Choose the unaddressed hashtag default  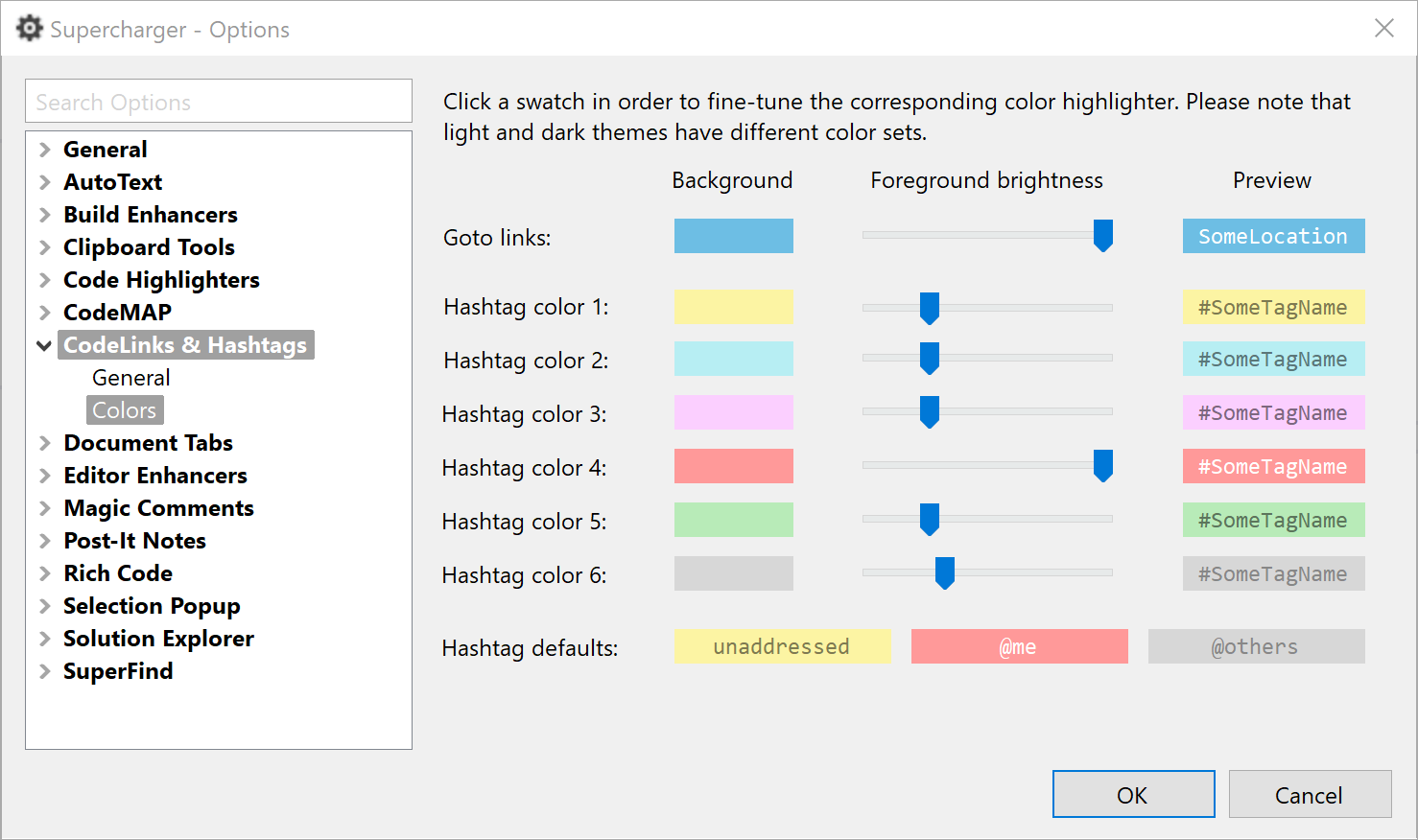pyautogui.click(x=783, y=646)
